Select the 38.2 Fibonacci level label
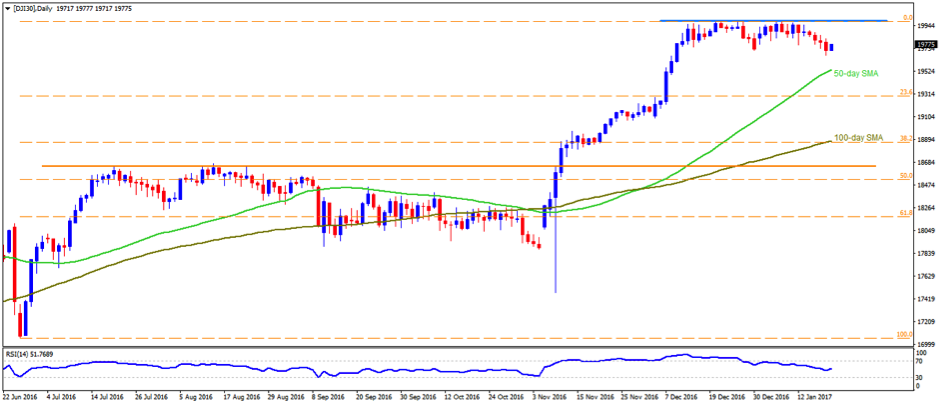This screenshot has width=942, height=406. 903,139
